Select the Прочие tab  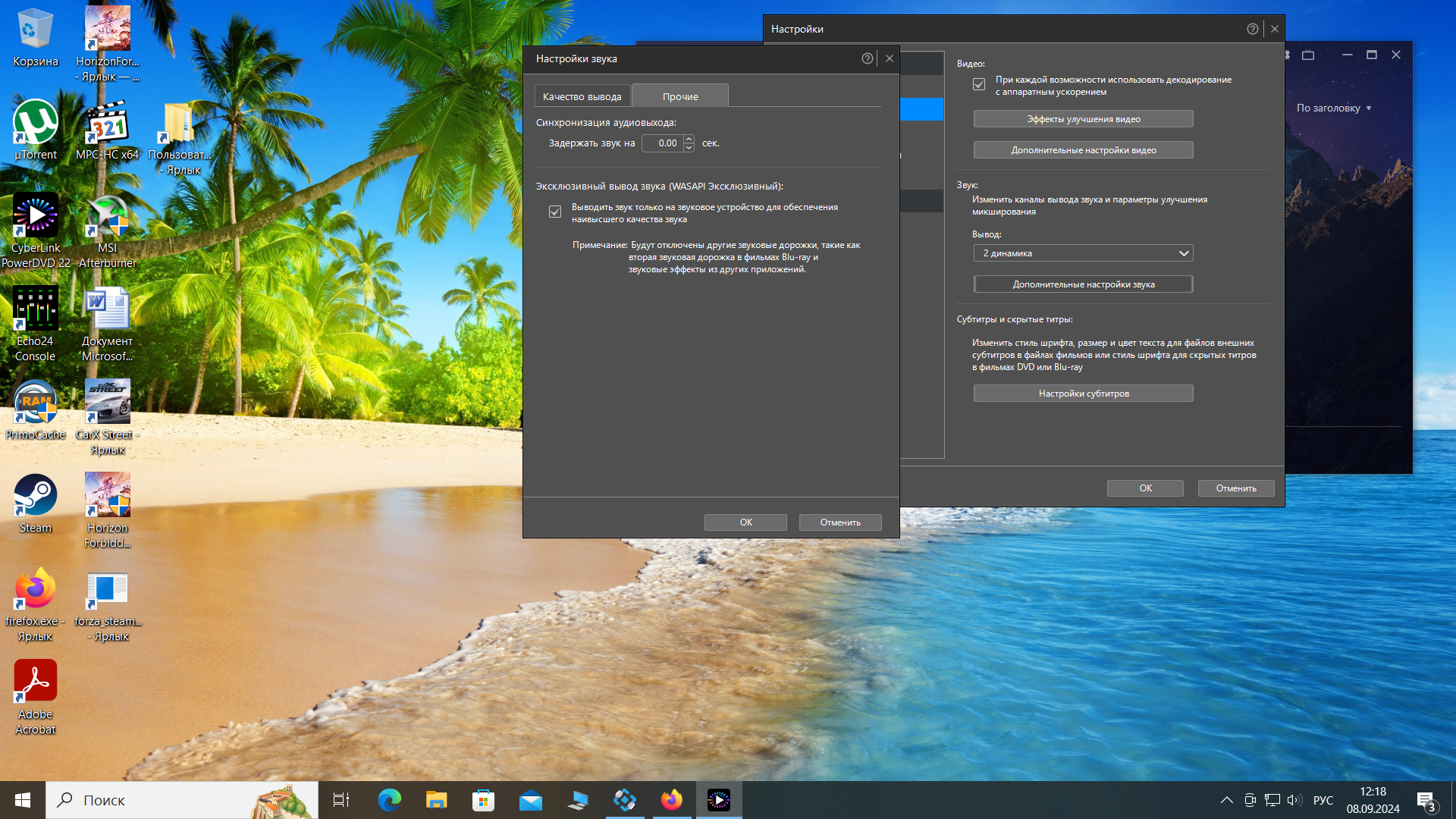coord(679,96)
